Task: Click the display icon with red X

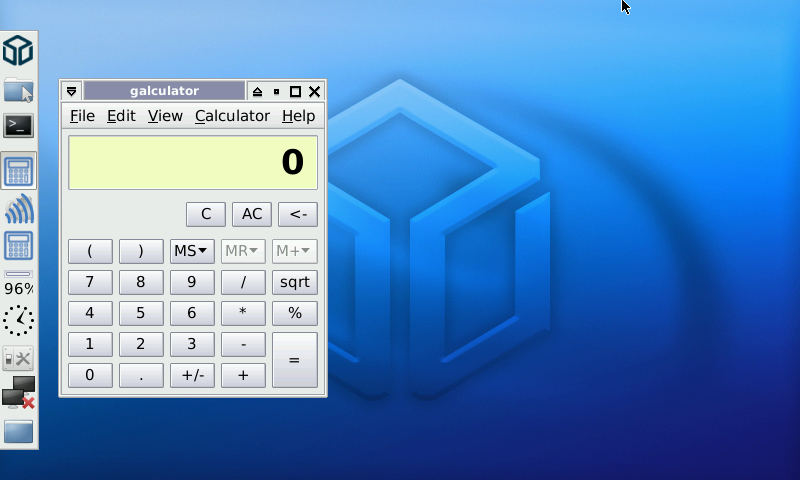Action: coord(18,392)
